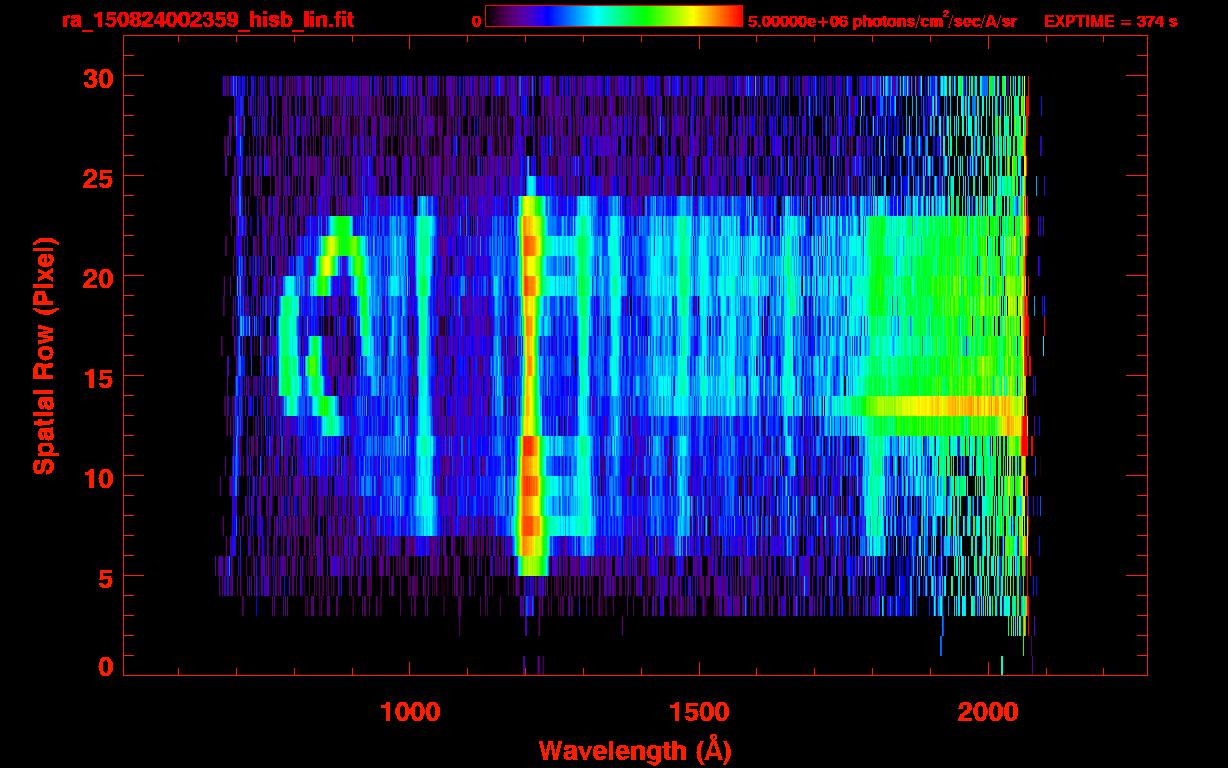Viewport: 1228px width, 768px height.
Task: Click the x-axis tick label 1500
Action: 699,711
